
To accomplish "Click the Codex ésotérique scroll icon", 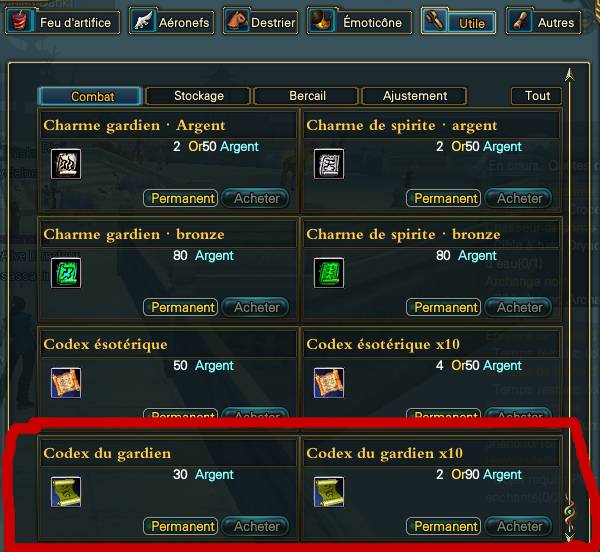I will 66,383.
